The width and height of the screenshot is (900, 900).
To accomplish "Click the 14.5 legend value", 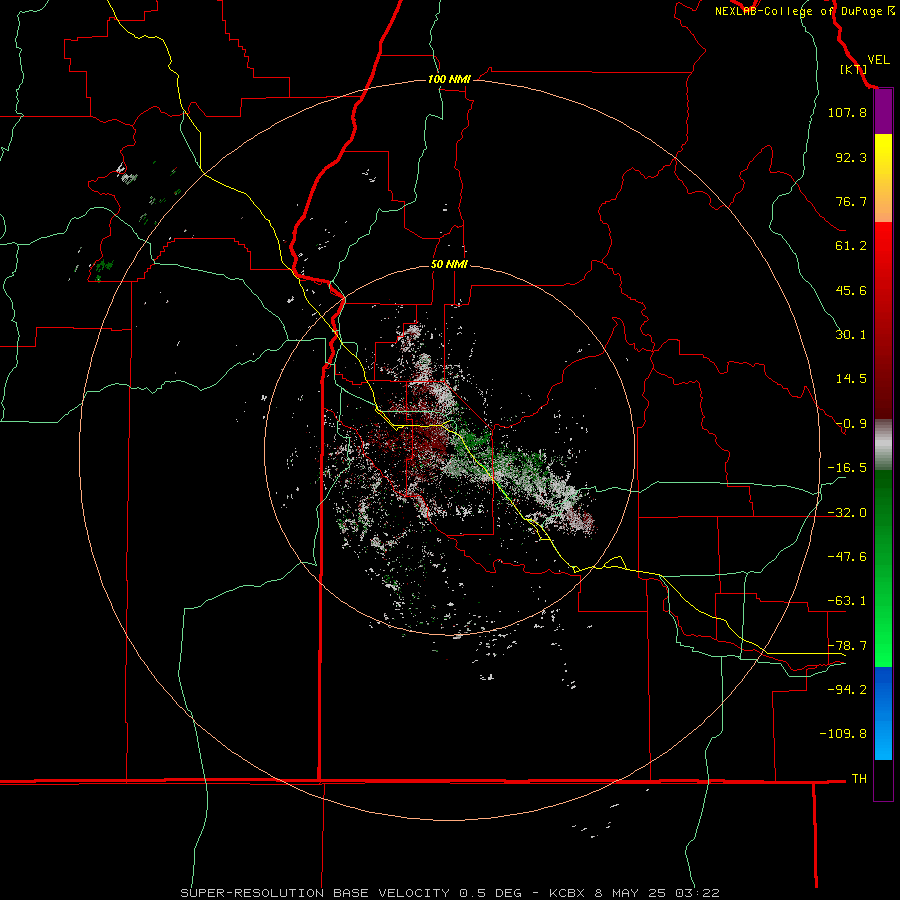I will (x=851, y=379).
